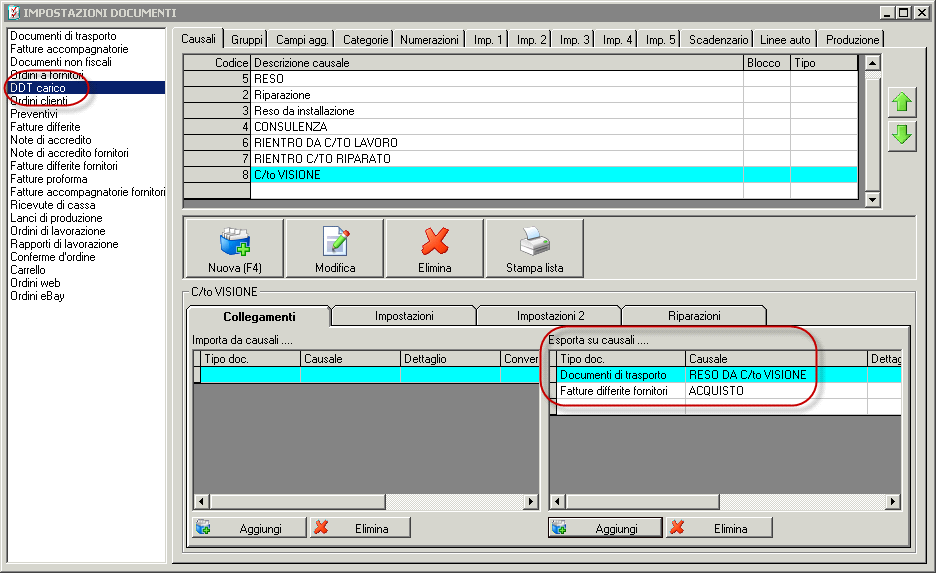Click the Modifica pencil button
Viewport: 936px width, 573px height.
pyautogui.click(x=335, y=248)
